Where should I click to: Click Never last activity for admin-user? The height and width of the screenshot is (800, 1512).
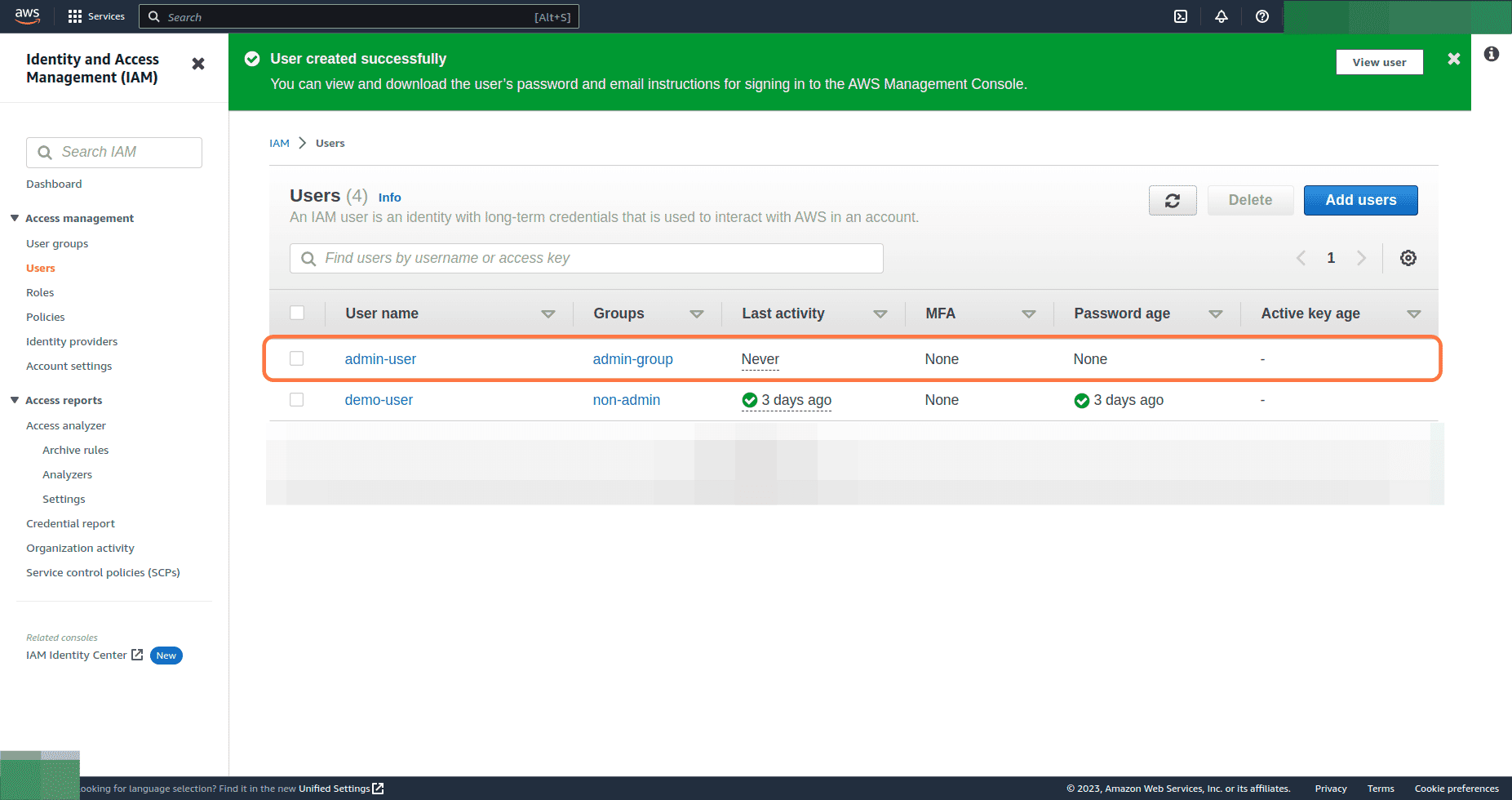click(x=760, y=359)
